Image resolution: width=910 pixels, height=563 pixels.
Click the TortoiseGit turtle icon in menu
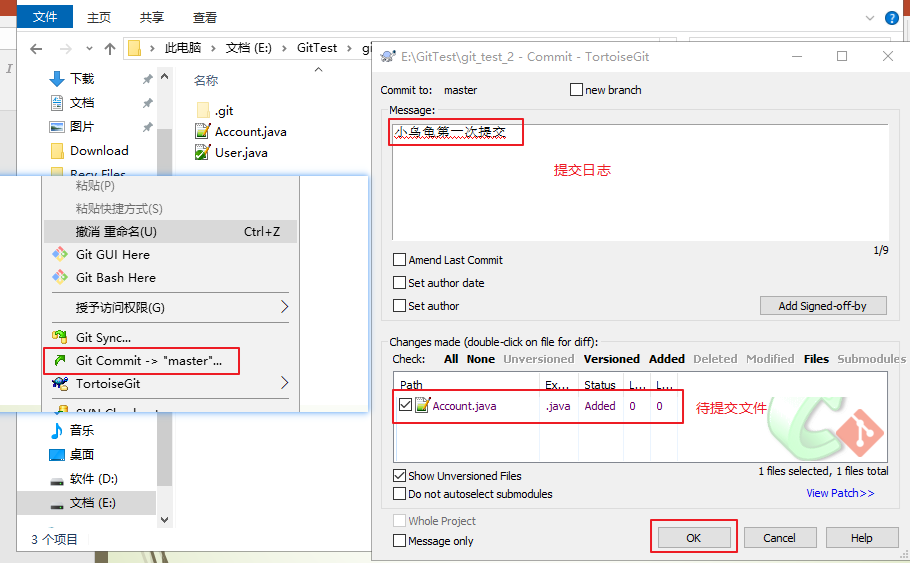tap(60, 383)
